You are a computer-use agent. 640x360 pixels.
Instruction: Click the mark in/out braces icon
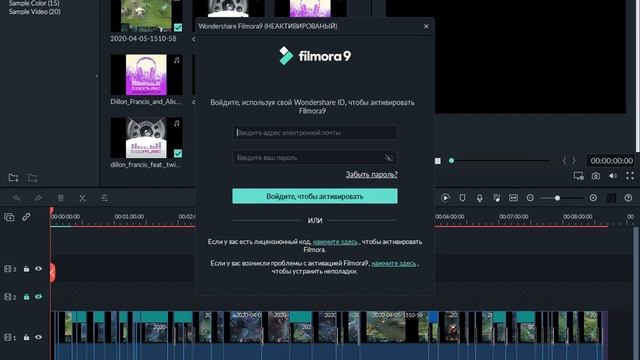(x=569, y=161)
